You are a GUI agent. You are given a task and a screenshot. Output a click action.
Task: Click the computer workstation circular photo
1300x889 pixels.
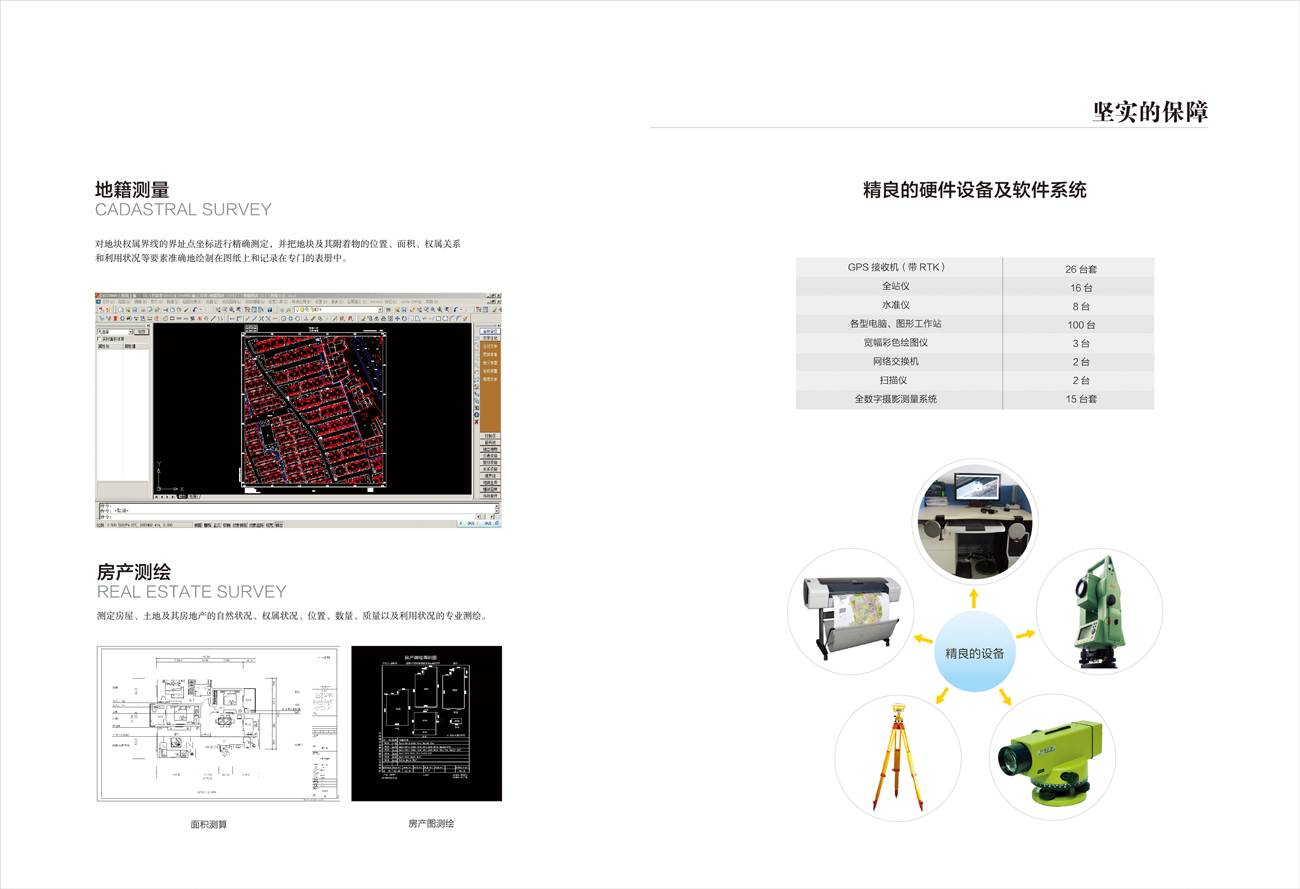coord(975,522)
